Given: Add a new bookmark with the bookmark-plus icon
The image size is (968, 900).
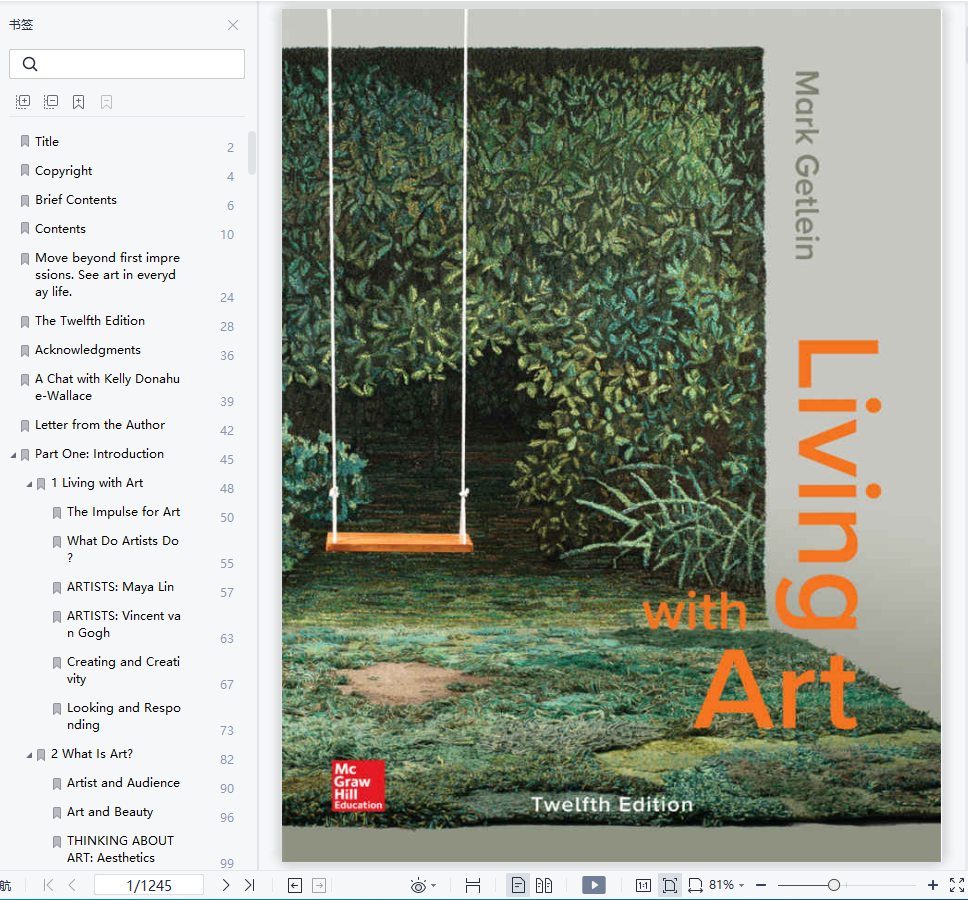Looking at the screenshot, I should tap(78, 102).
